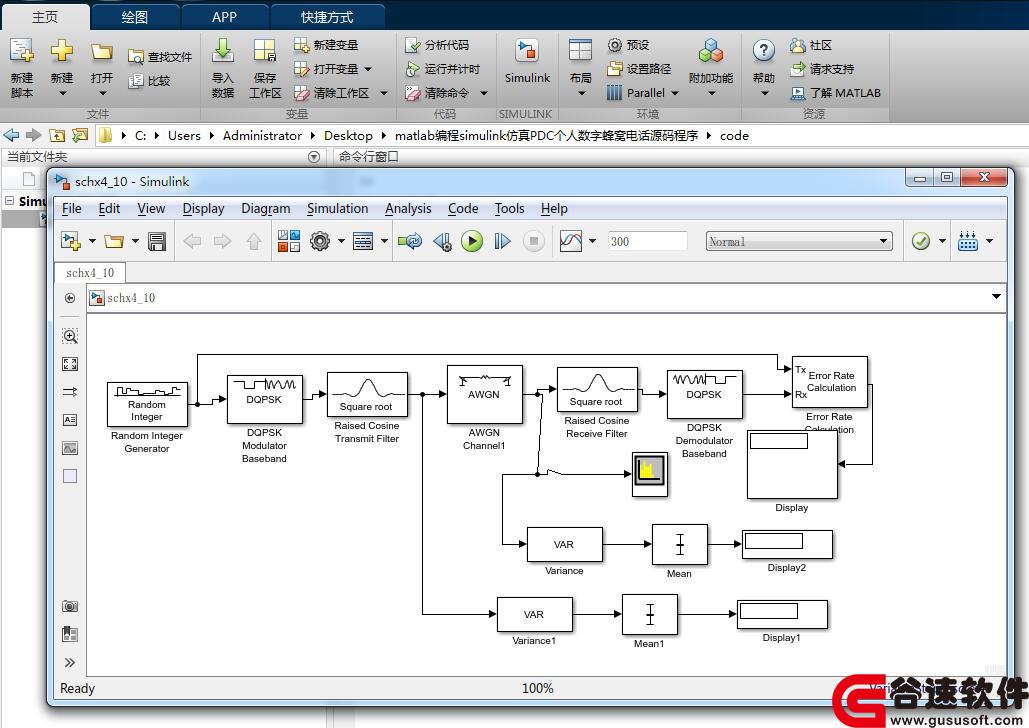Insert an image from the palette
Image resolution: width=1029 pixels, height=728 pixels.
tap(70, 448)
